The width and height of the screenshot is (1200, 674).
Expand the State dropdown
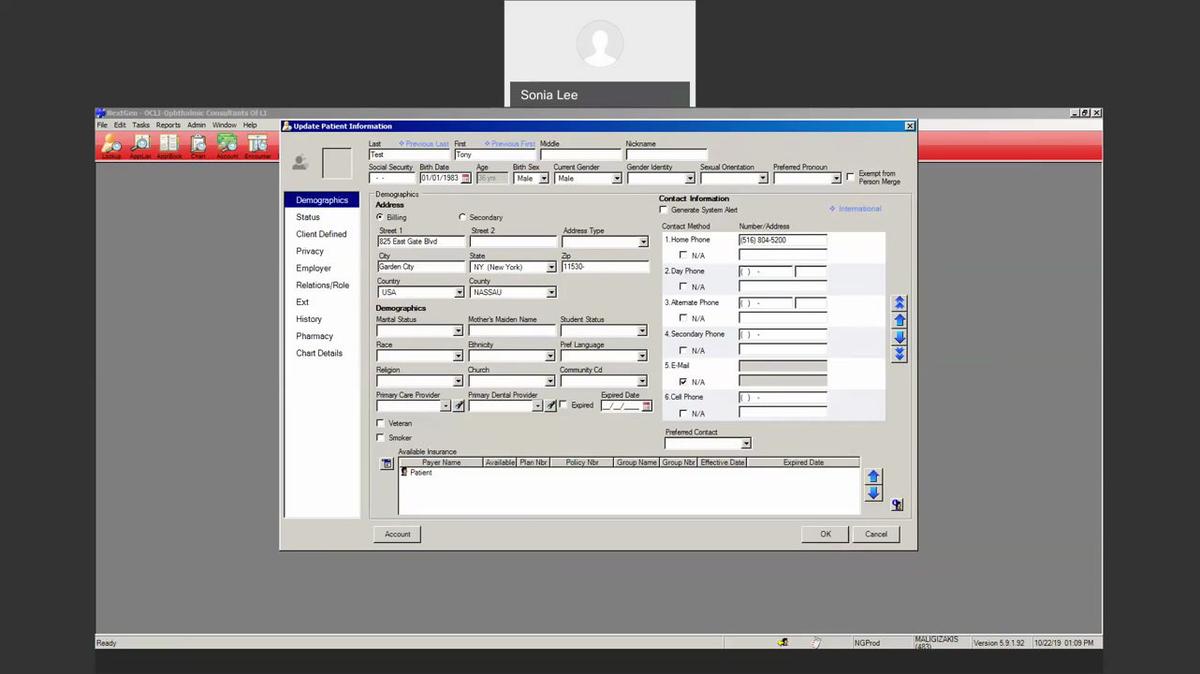(551, 268)
